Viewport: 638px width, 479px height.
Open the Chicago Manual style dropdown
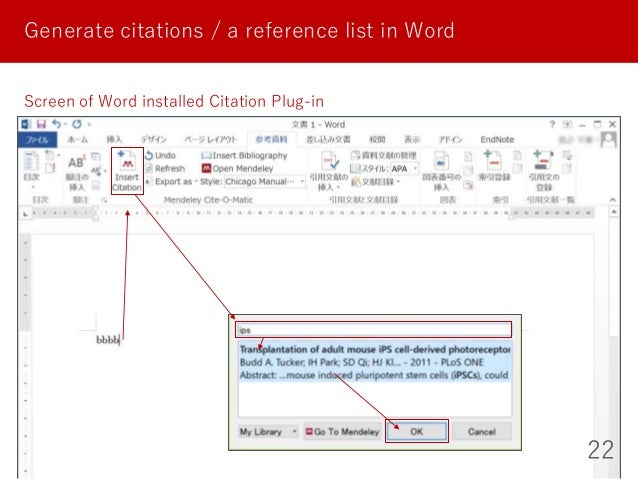(264, 182)
